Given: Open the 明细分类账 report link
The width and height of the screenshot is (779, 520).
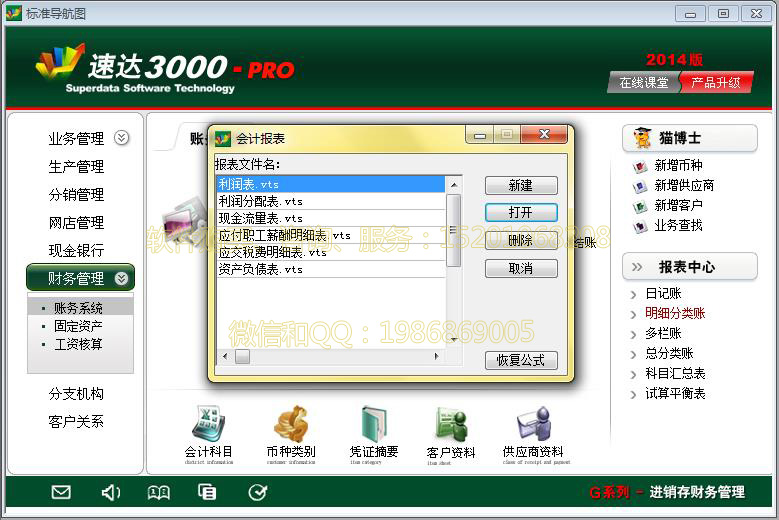Looking at the screenshot, I should [674, 313].
